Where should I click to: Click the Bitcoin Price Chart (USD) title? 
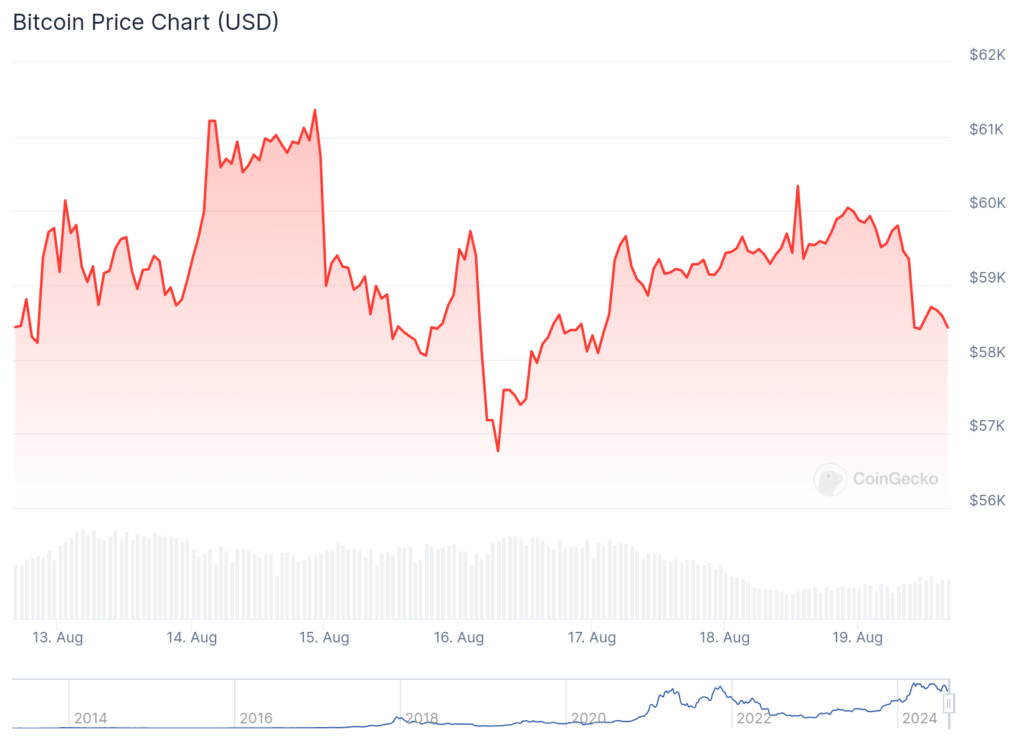(146, 22)
